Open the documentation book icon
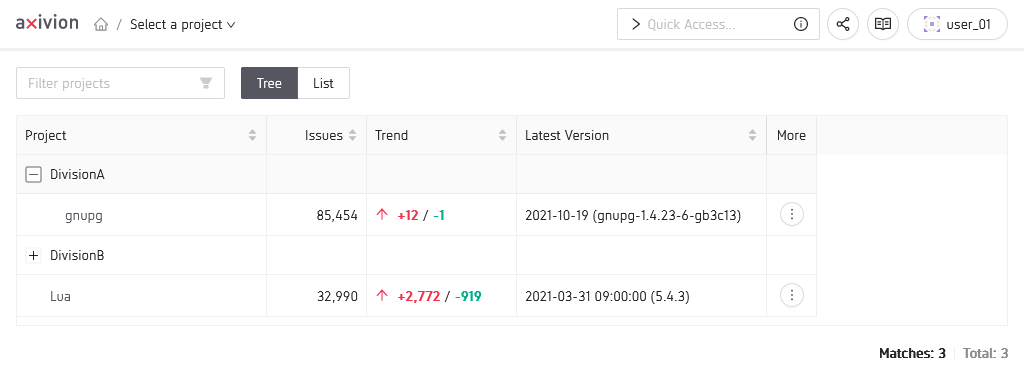The image size is (1024, 380). [883, 25]
